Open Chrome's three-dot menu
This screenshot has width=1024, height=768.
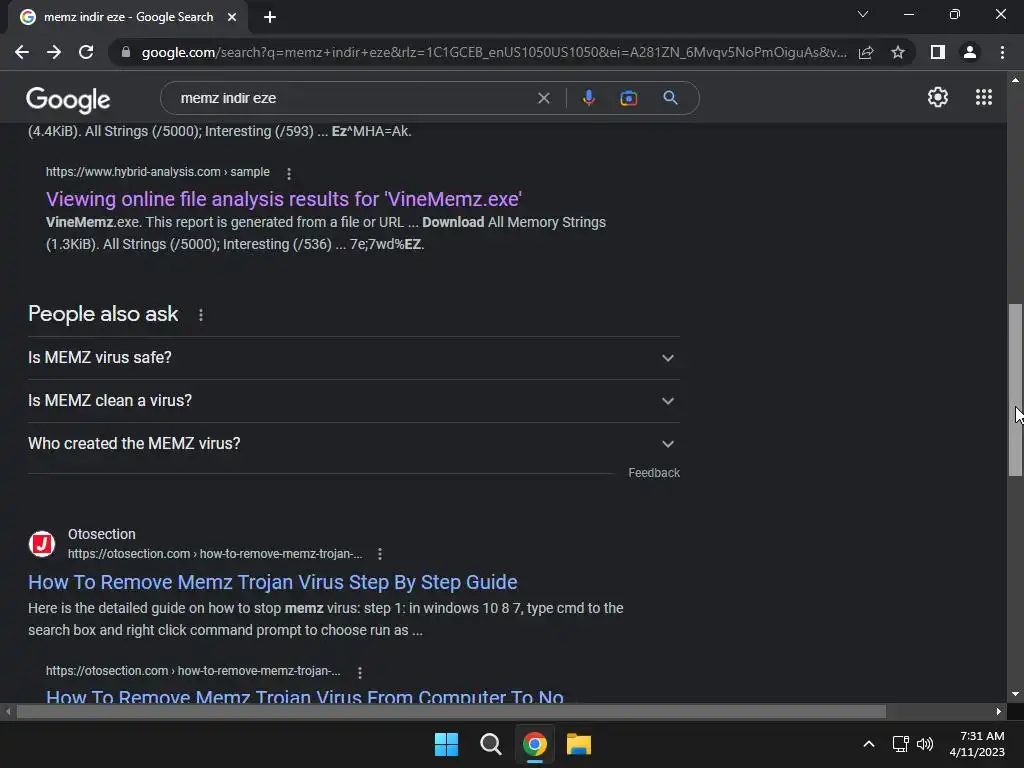tap(1002, 52)
